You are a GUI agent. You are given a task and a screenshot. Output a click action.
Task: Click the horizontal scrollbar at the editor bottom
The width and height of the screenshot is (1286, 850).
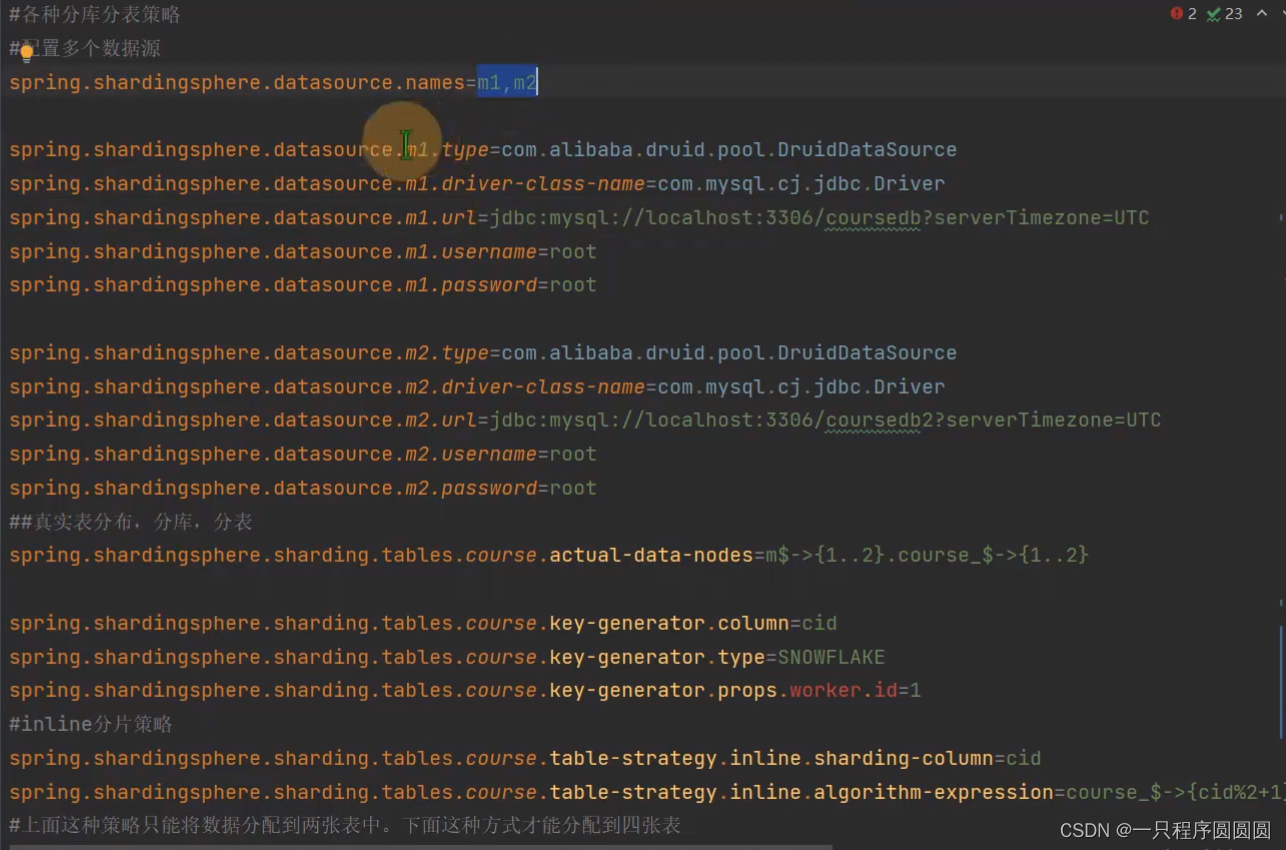click(x=420, y=846)
